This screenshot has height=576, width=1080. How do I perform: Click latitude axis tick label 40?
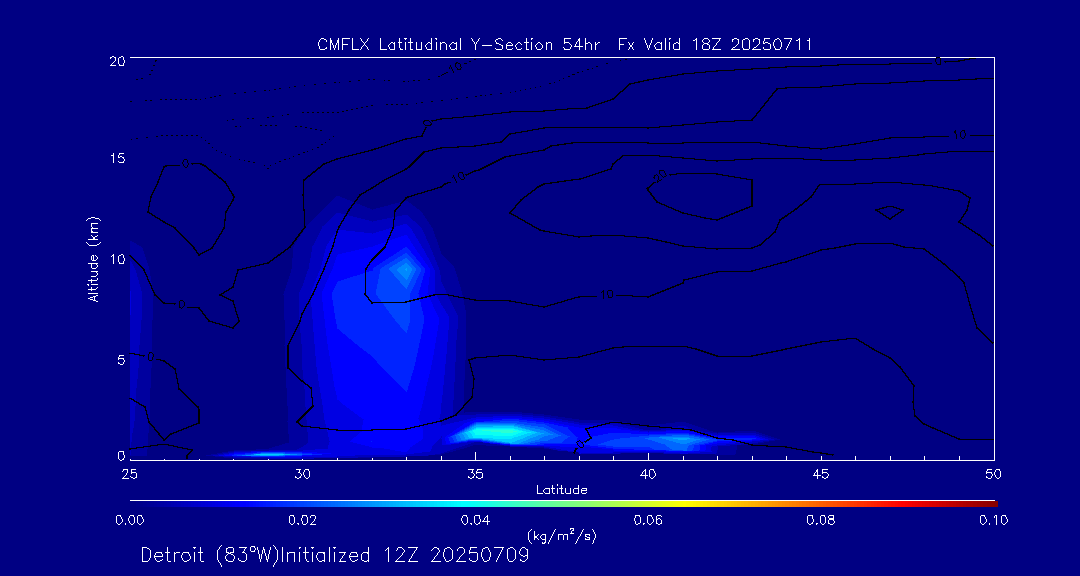pyautogui.click(x=648, y=473)
